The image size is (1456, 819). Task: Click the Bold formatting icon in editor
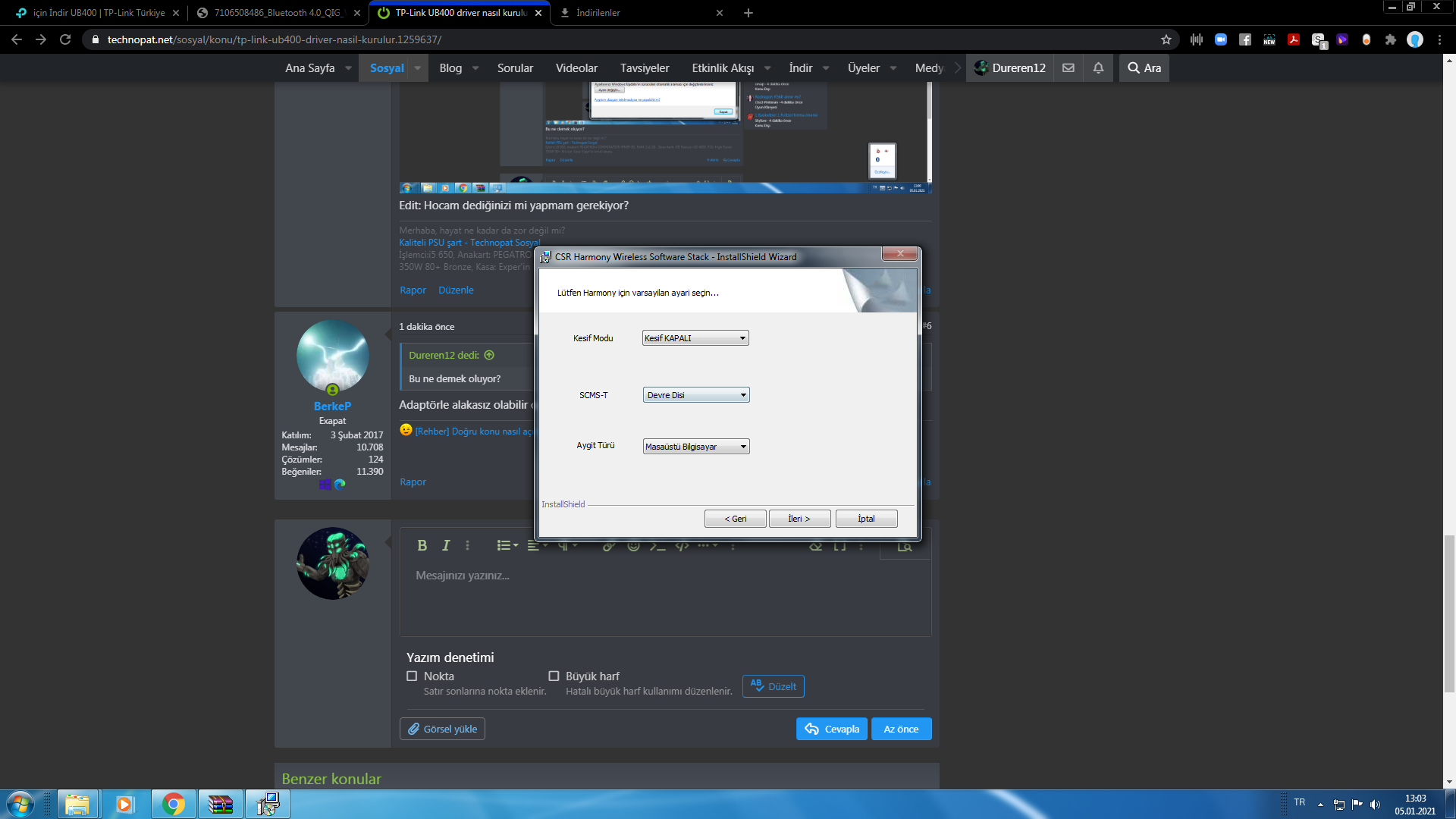click(422, 545)
